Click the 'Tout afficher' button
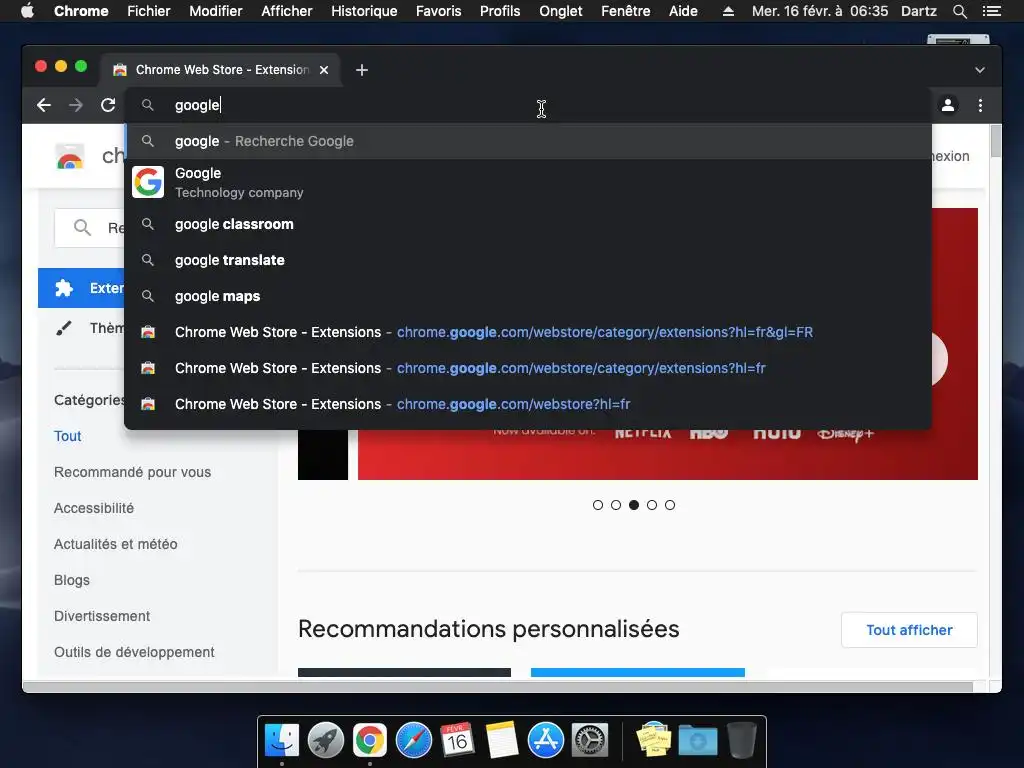The width and height of the screenshot is (1024, 768). tap(909, 630)
